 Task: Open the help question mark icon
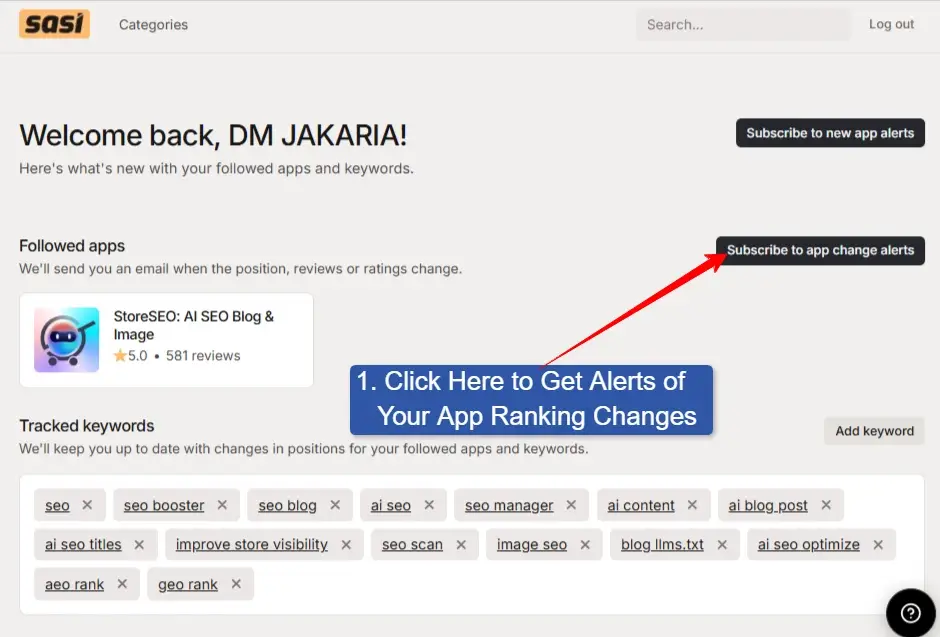click(x=909, y=611)
